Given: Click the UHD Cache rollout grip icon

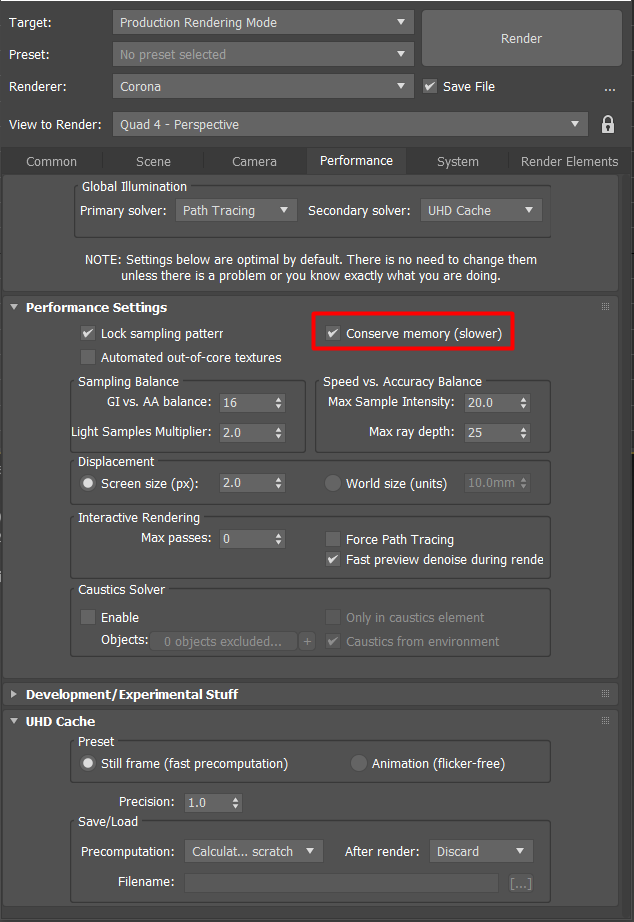Looking at the screenshot, I should pos(605,721).
